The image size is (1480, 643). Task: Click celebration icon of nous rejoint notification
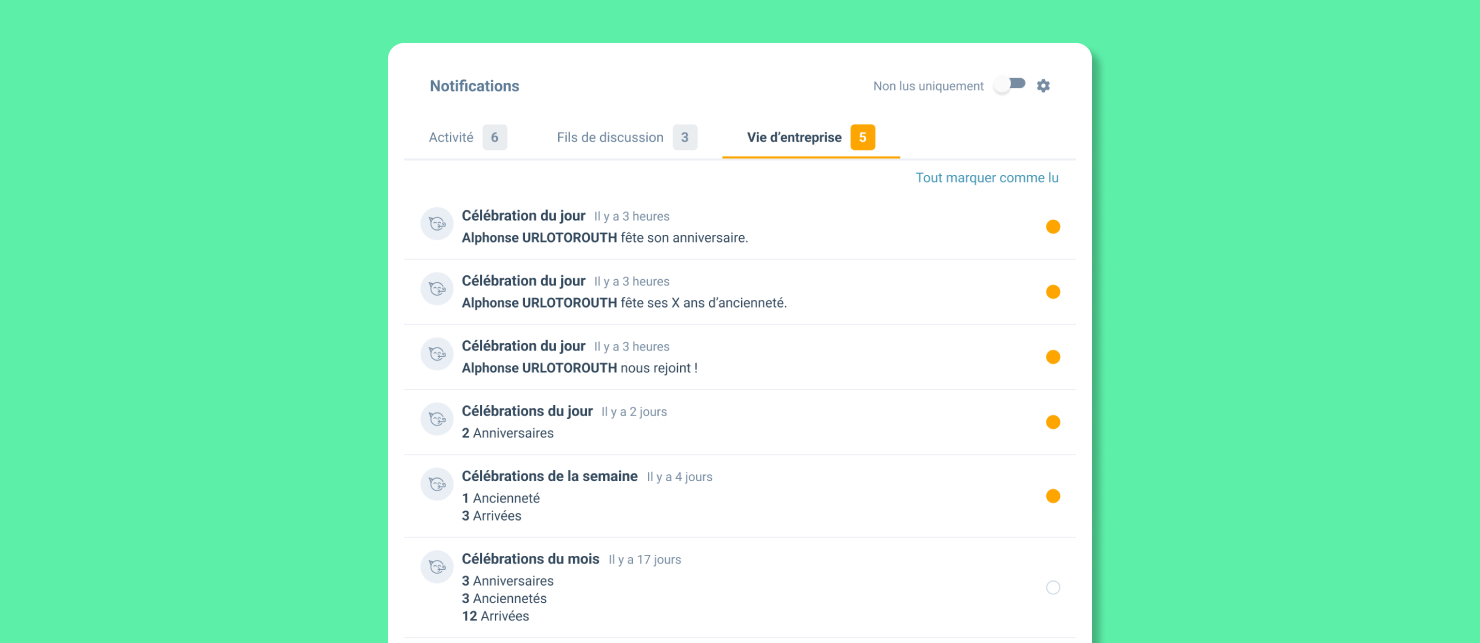click(x=437, y=354)
